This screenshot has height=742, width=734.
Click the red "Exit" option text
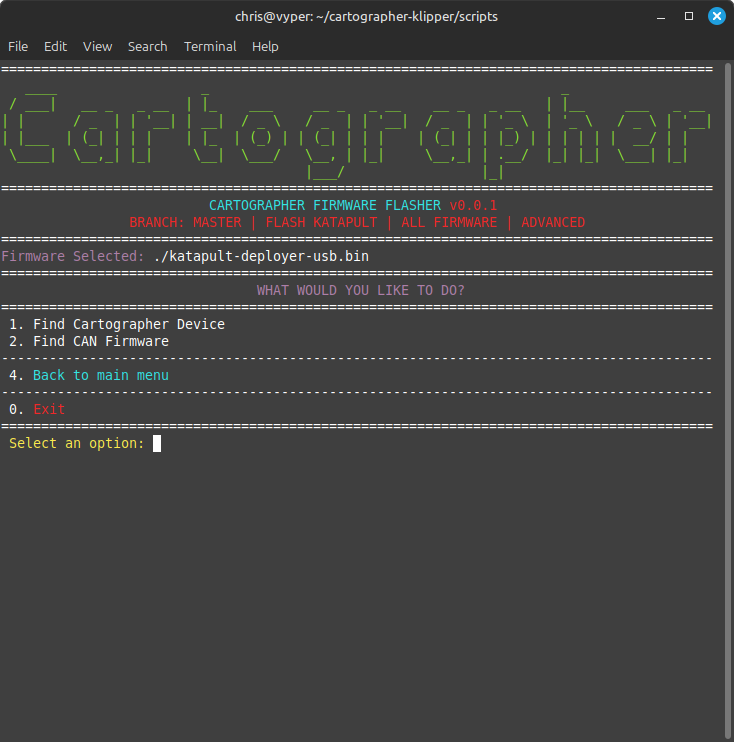click(x=48, y=409)
